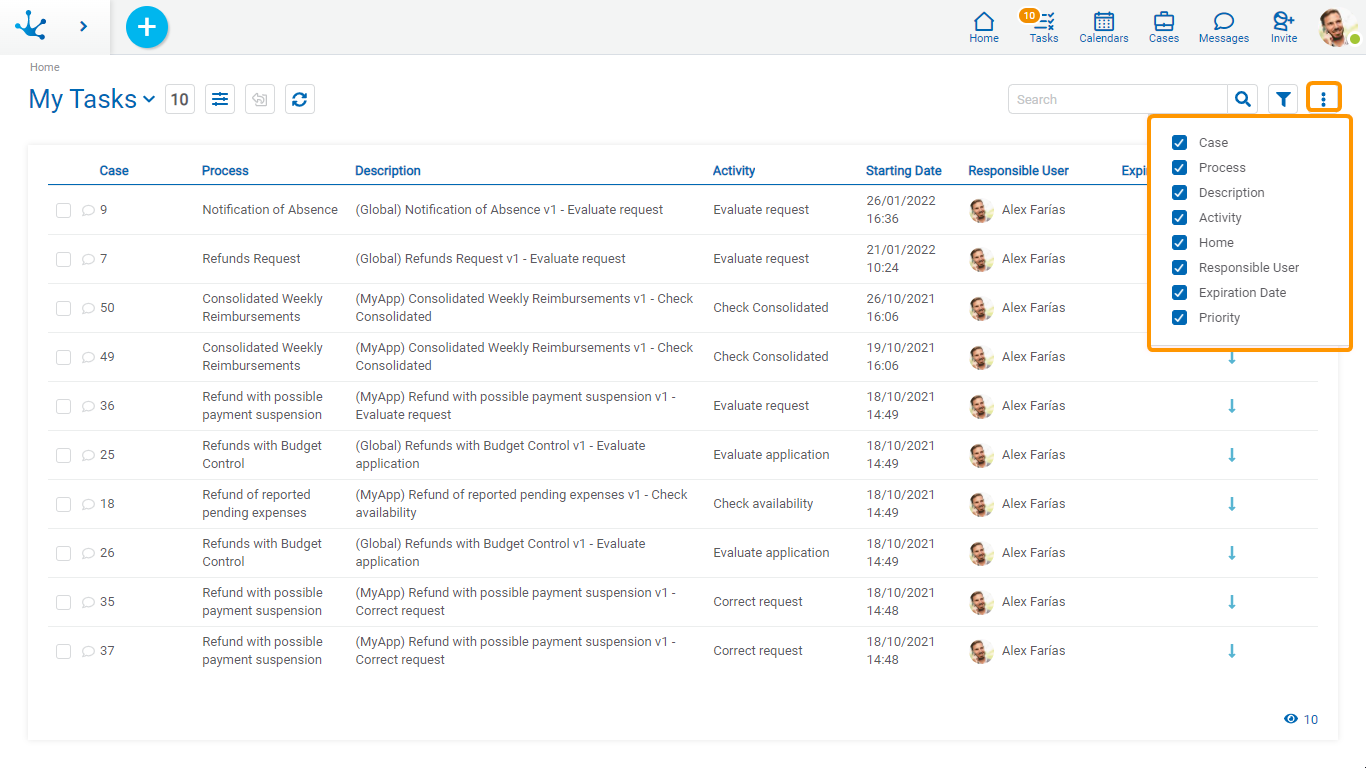Click the blue plus create button

pos(147,27)
